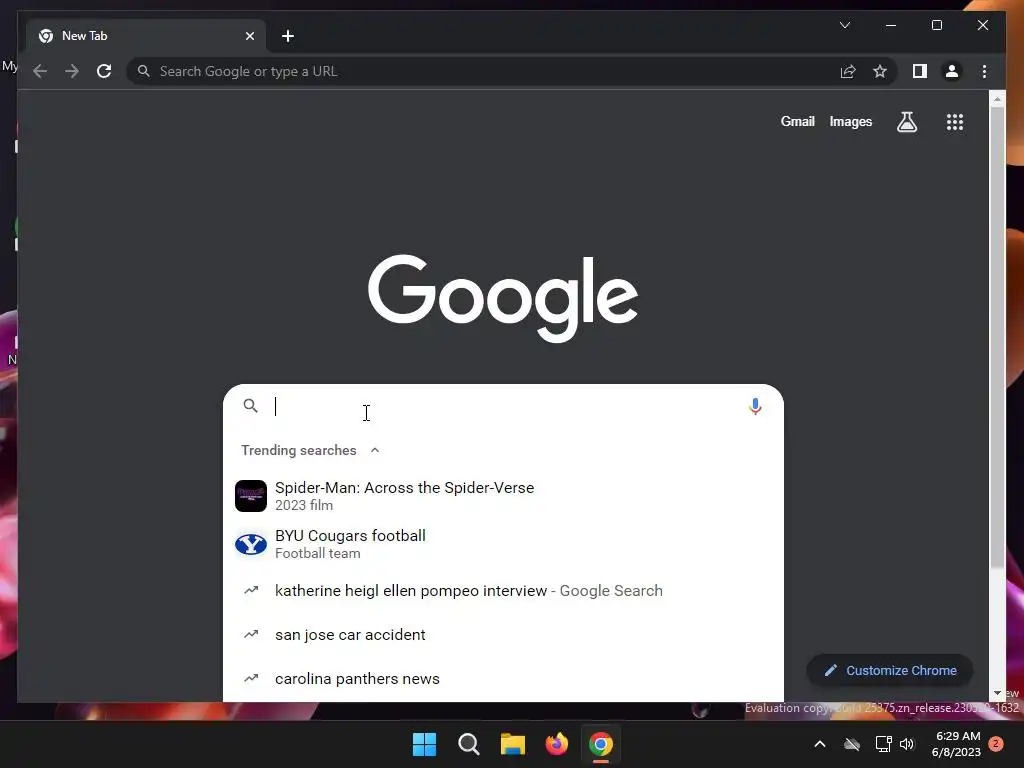1024x768 pixels.
Task: Maximize the Chrome window
Action: 936,25
